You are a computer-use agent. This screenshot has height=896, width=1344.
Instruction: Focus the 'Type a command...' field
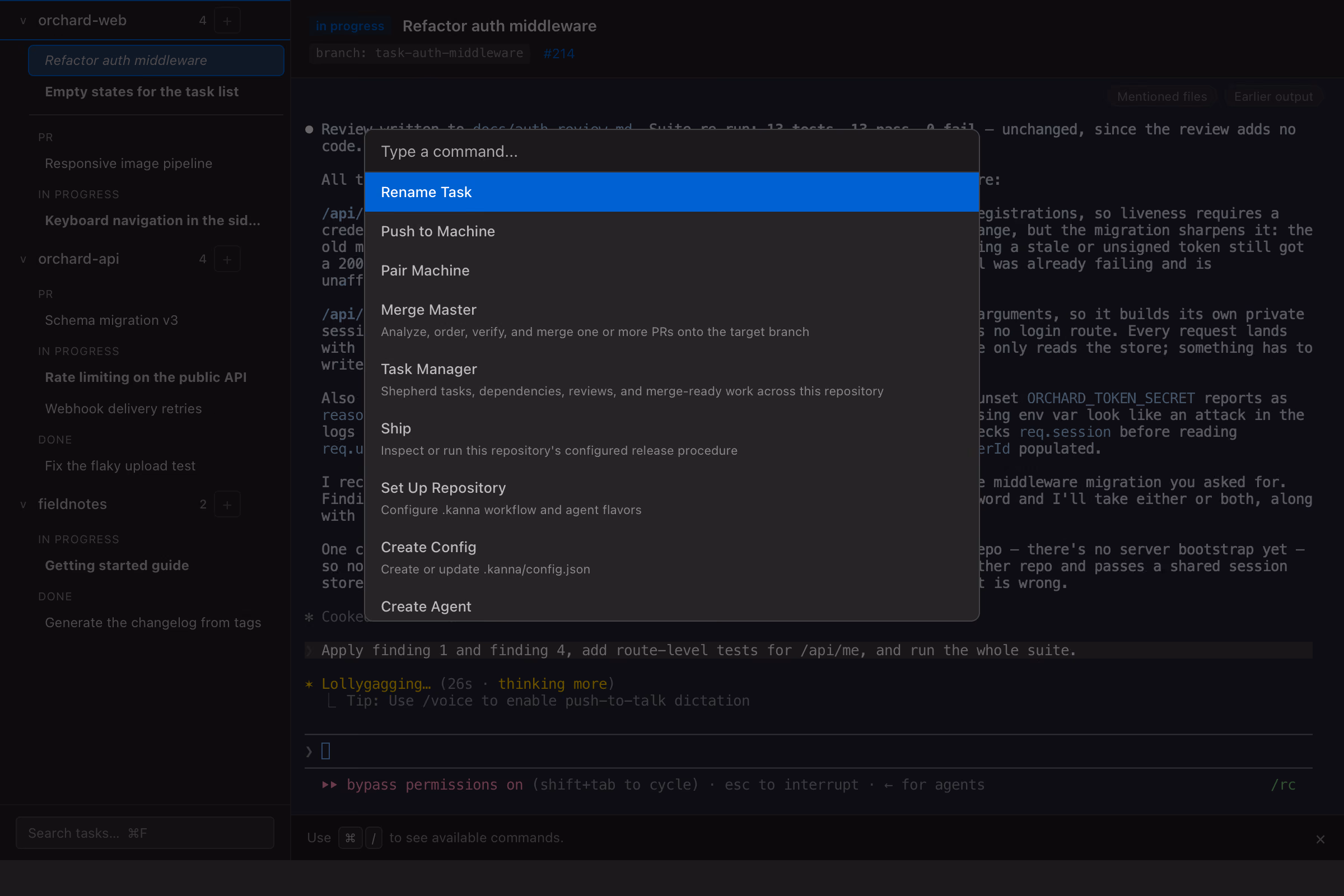point(671,151)
